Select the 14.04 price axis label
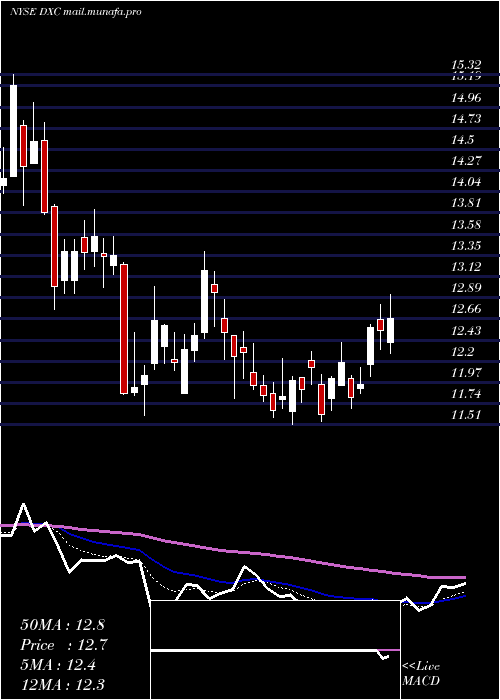 pos(466,182)
